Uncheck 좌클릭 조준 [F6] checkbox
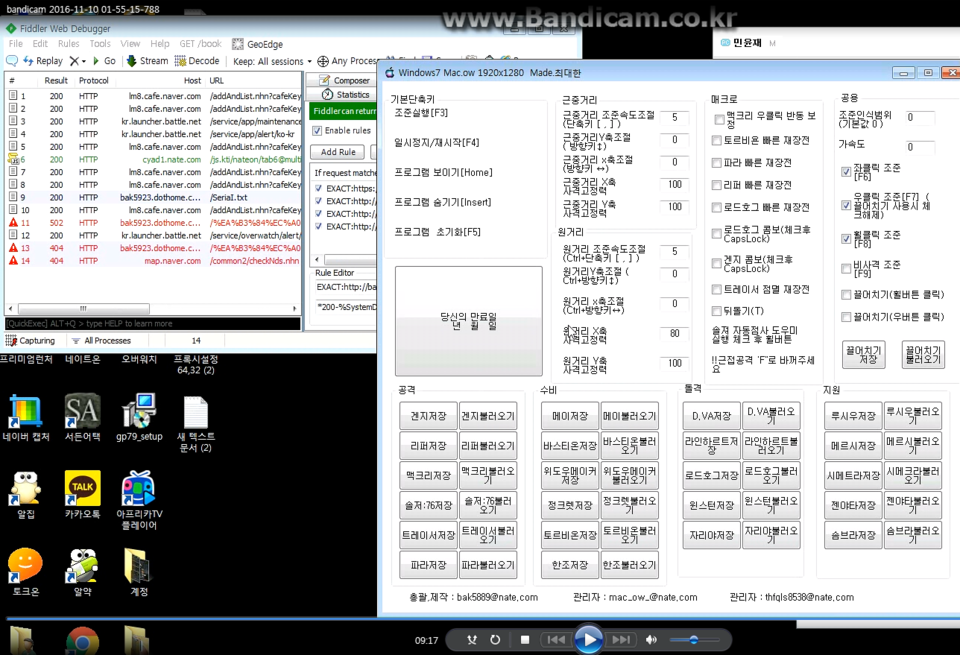The height and width of the screenshot is (655, 960). pos(846,171)
